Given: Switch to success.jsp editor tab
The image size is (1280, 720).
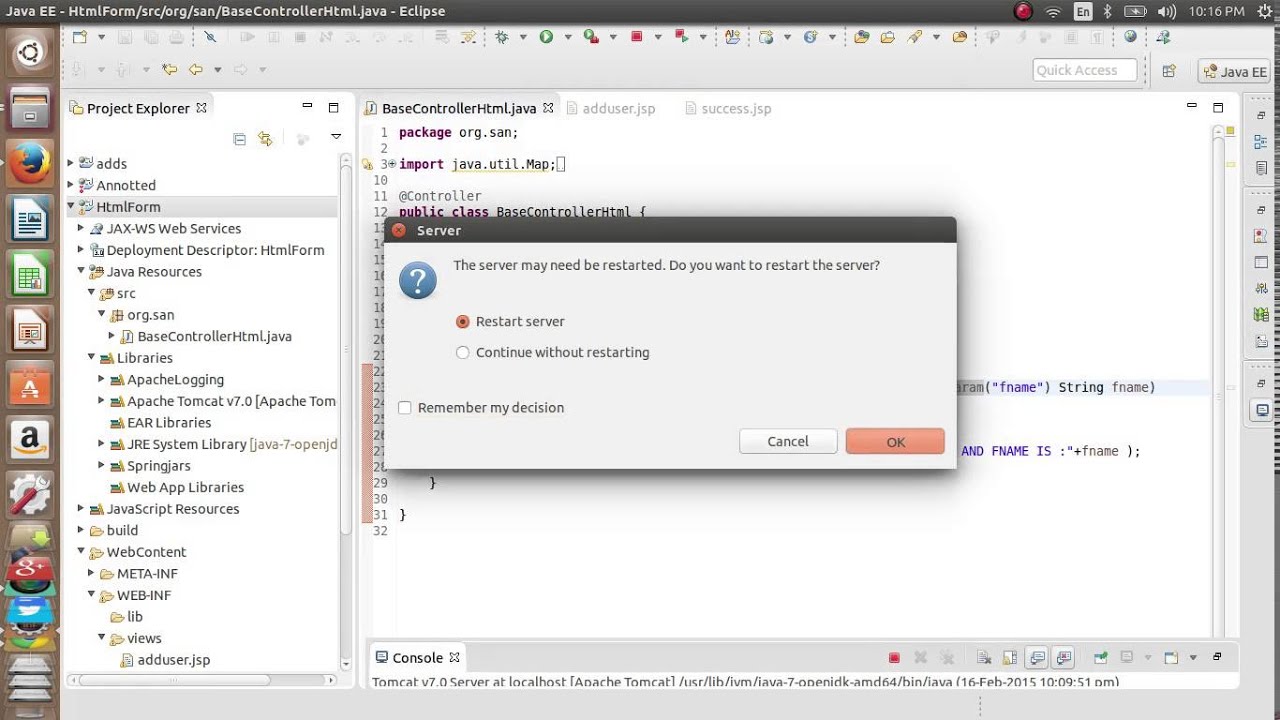Looking at the screenshot, I should 728,108.
